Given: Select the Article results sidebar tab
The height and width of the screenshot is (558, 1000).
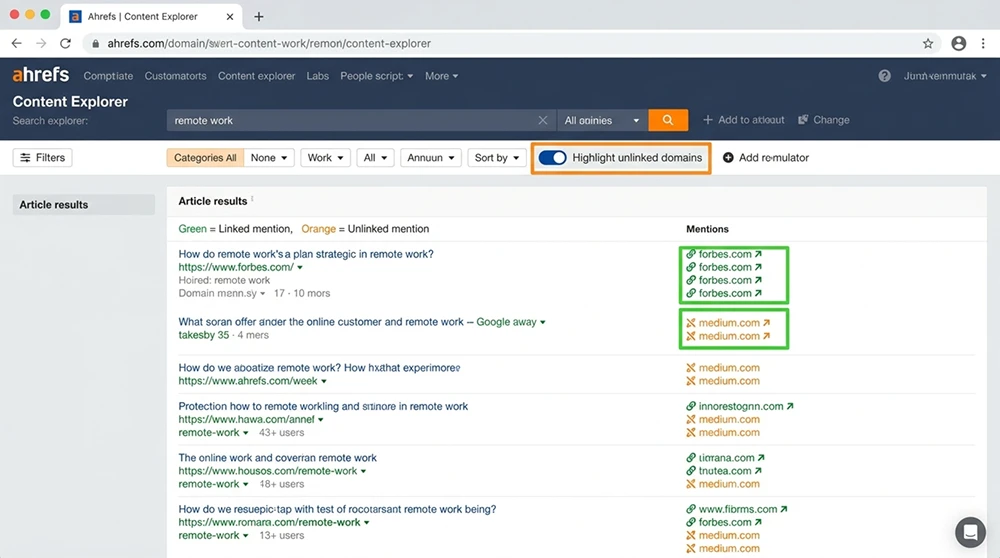Looking at the screenshot, I should pos(84,205).
